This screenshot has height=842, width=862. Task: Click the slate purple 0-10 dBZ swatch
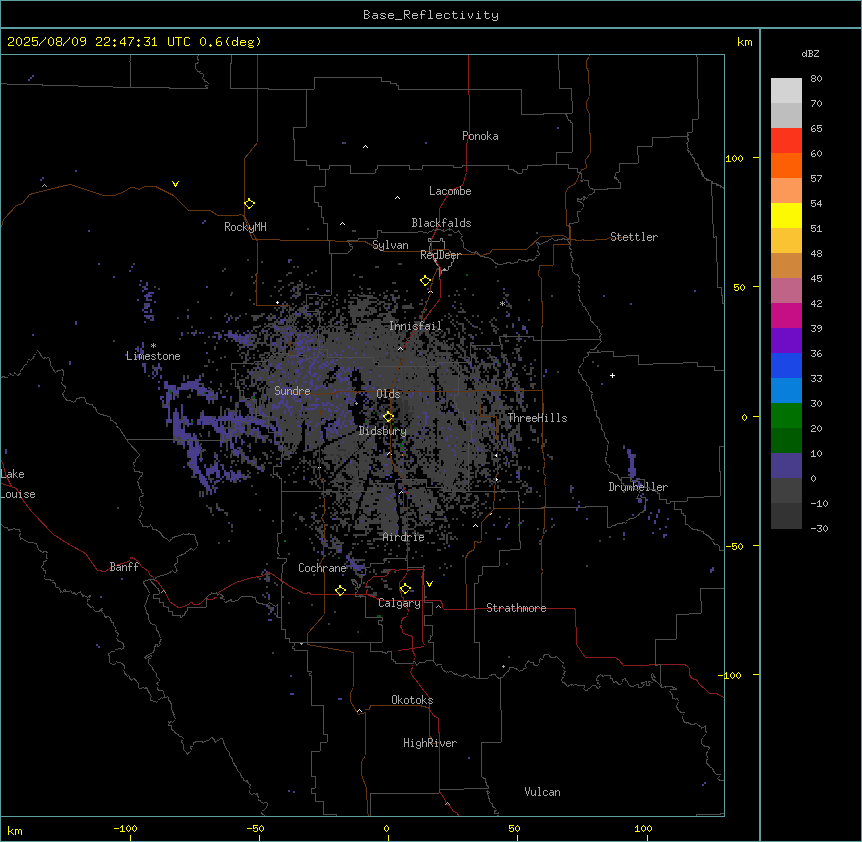pos(786,466)
